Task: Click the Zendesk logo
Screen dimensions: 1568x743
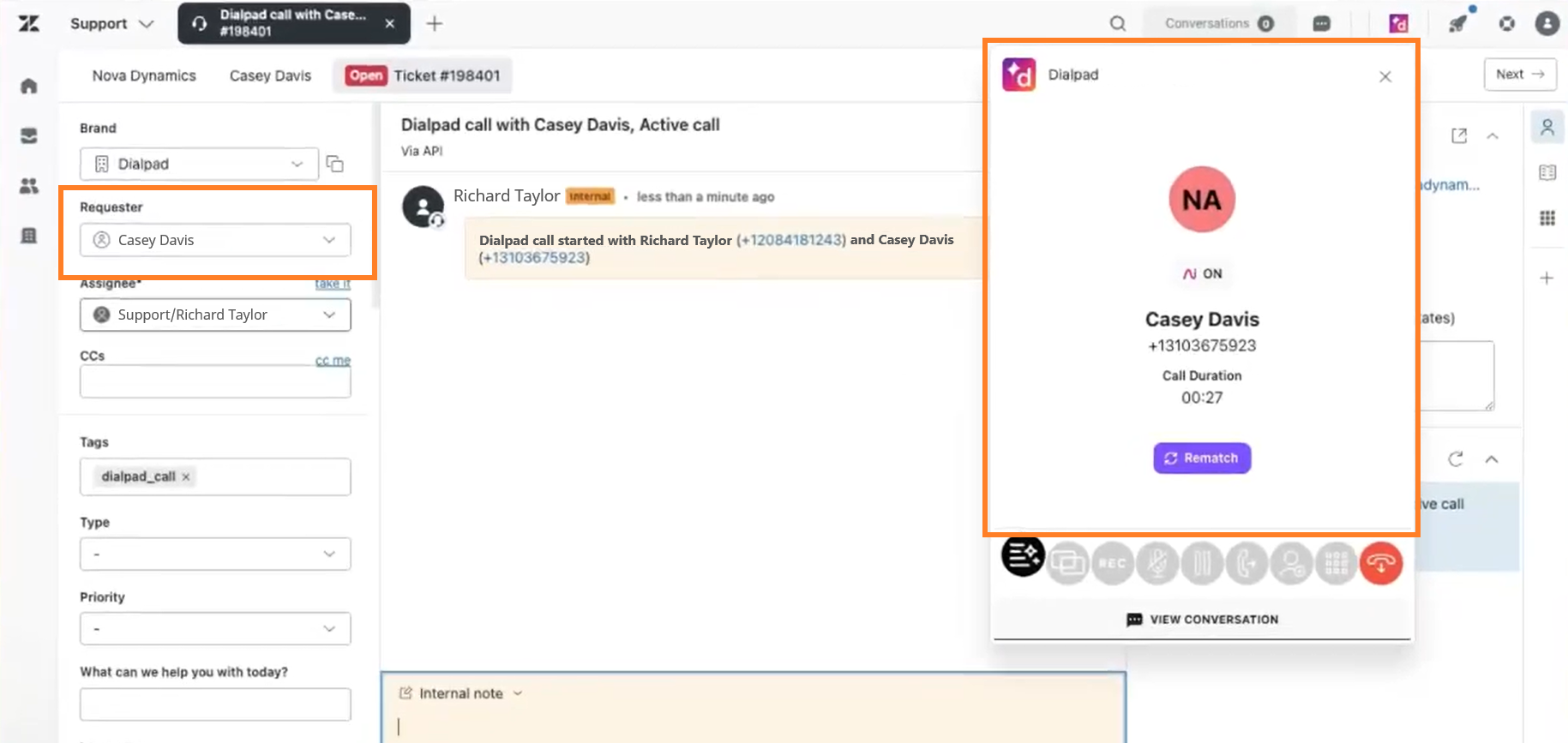Action: pos(29,23)
